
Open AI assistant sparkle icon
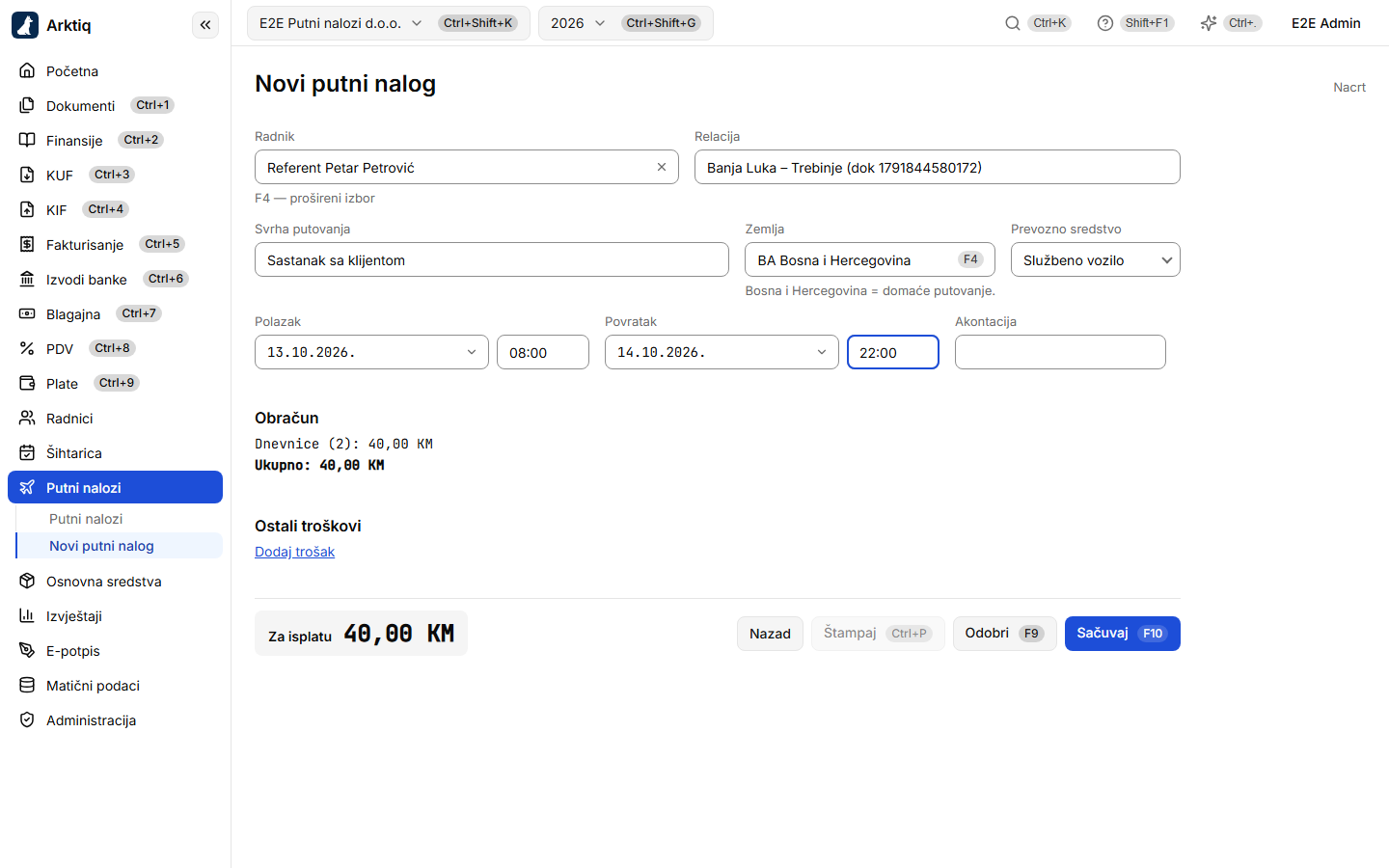tap(1209, 23)
